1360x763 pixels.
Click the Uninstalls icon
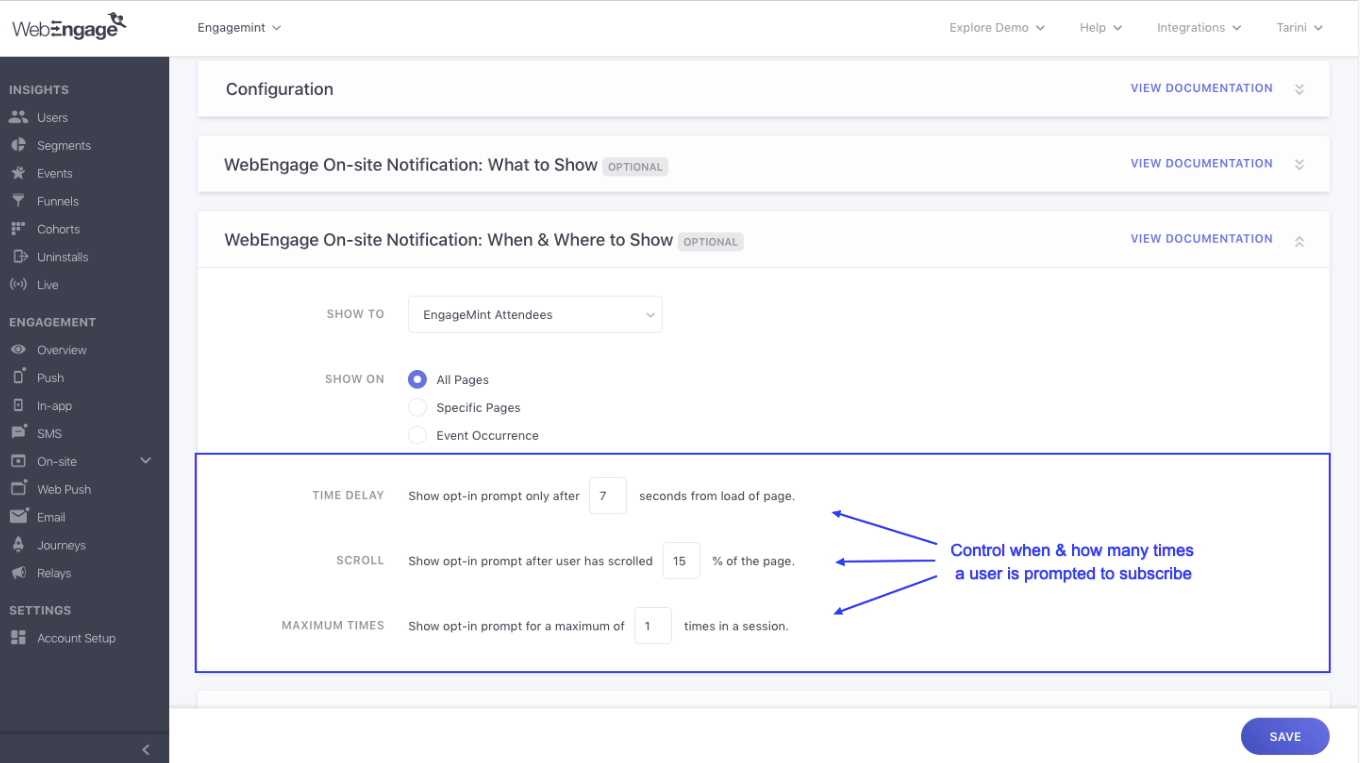18,257
